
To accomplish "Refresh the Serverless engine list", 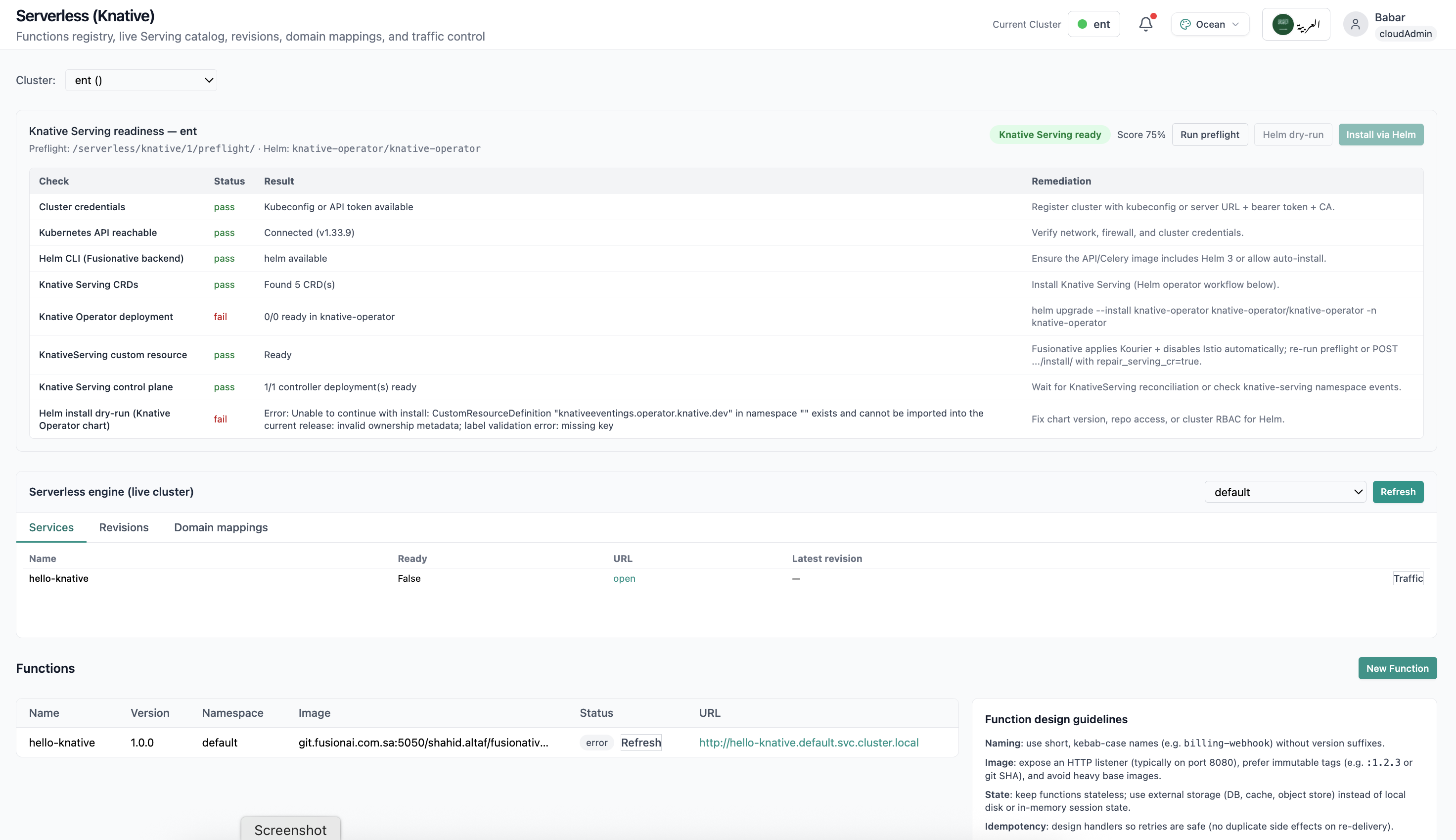I will tap(1398, 492).
